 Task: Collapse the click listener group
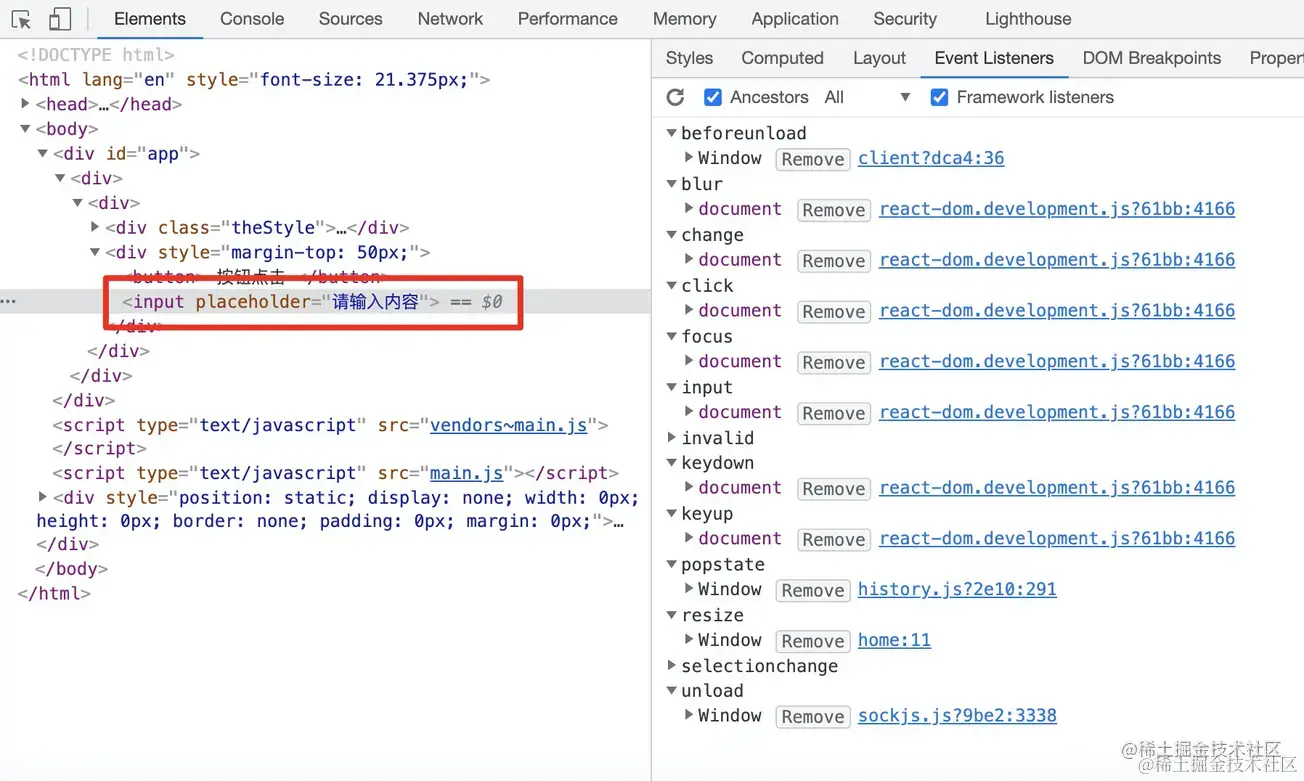click(x=672, y=286)
